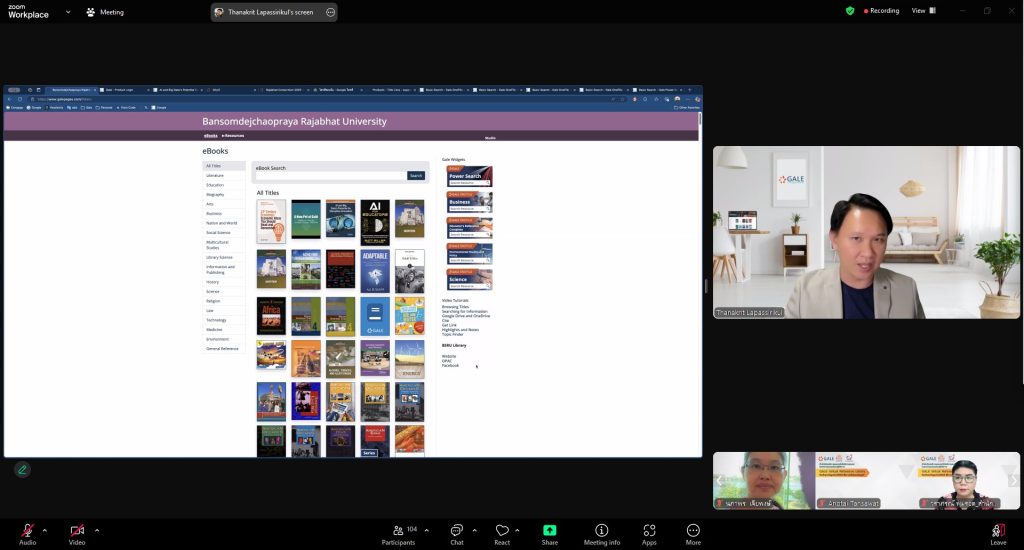Open the e-Resources tab on the page
The height and width of the screenshot is (550, 1024).
pyautogui.click(x=233, y=136)
